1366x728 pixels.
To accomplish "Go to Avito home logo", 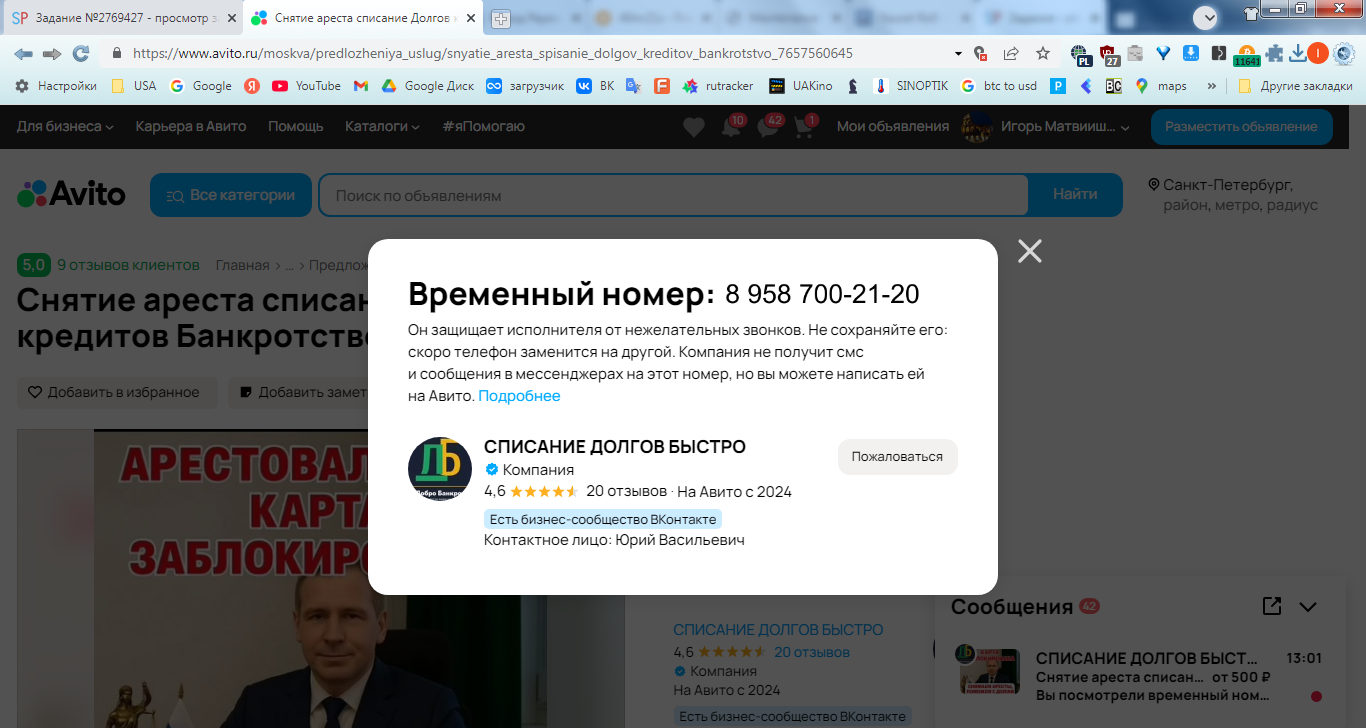I will tap(71, 194).
